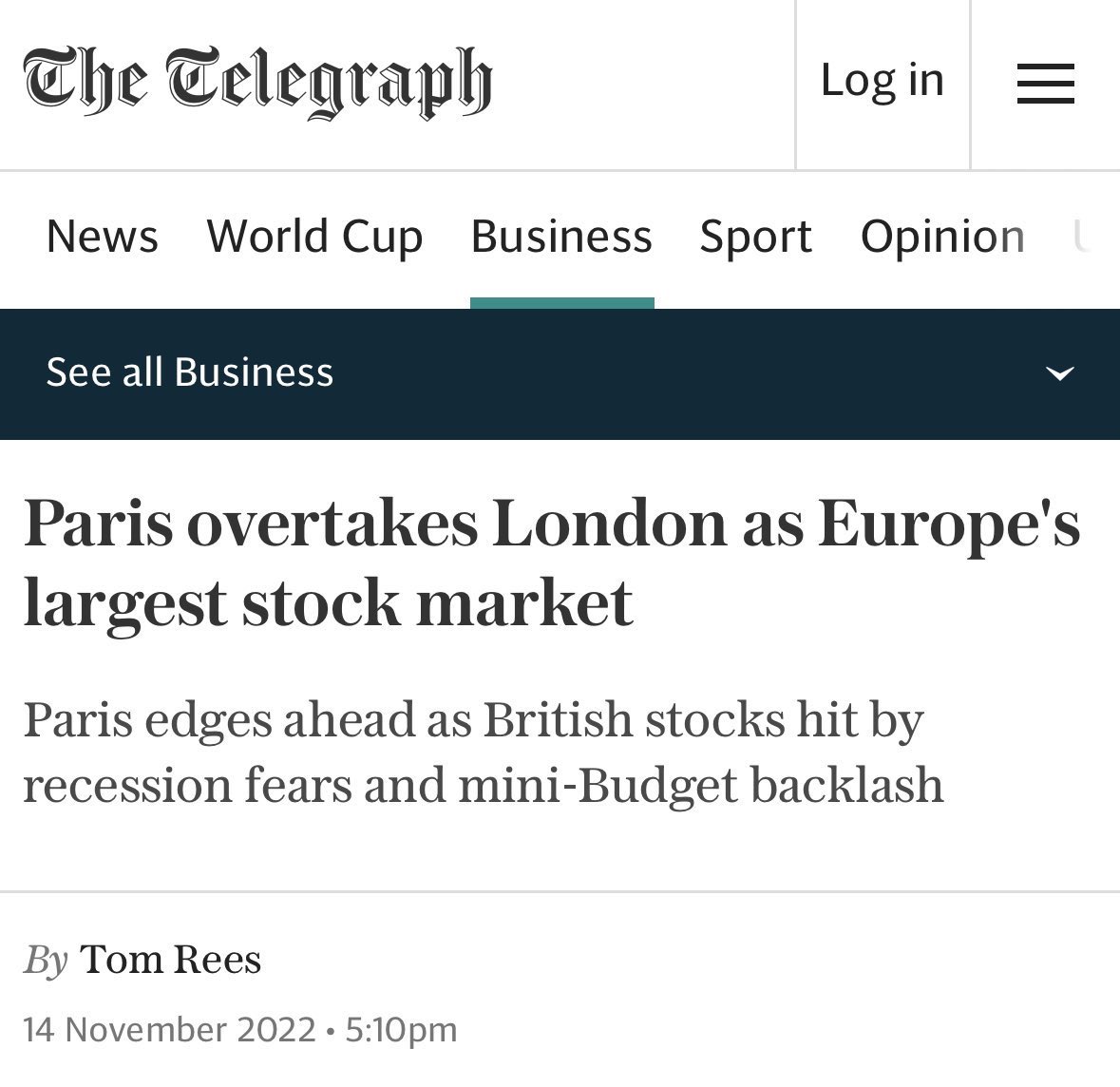
Task: Click the Paris overtakes London headline
Action: pyautogui.click(x=551, y=563)
